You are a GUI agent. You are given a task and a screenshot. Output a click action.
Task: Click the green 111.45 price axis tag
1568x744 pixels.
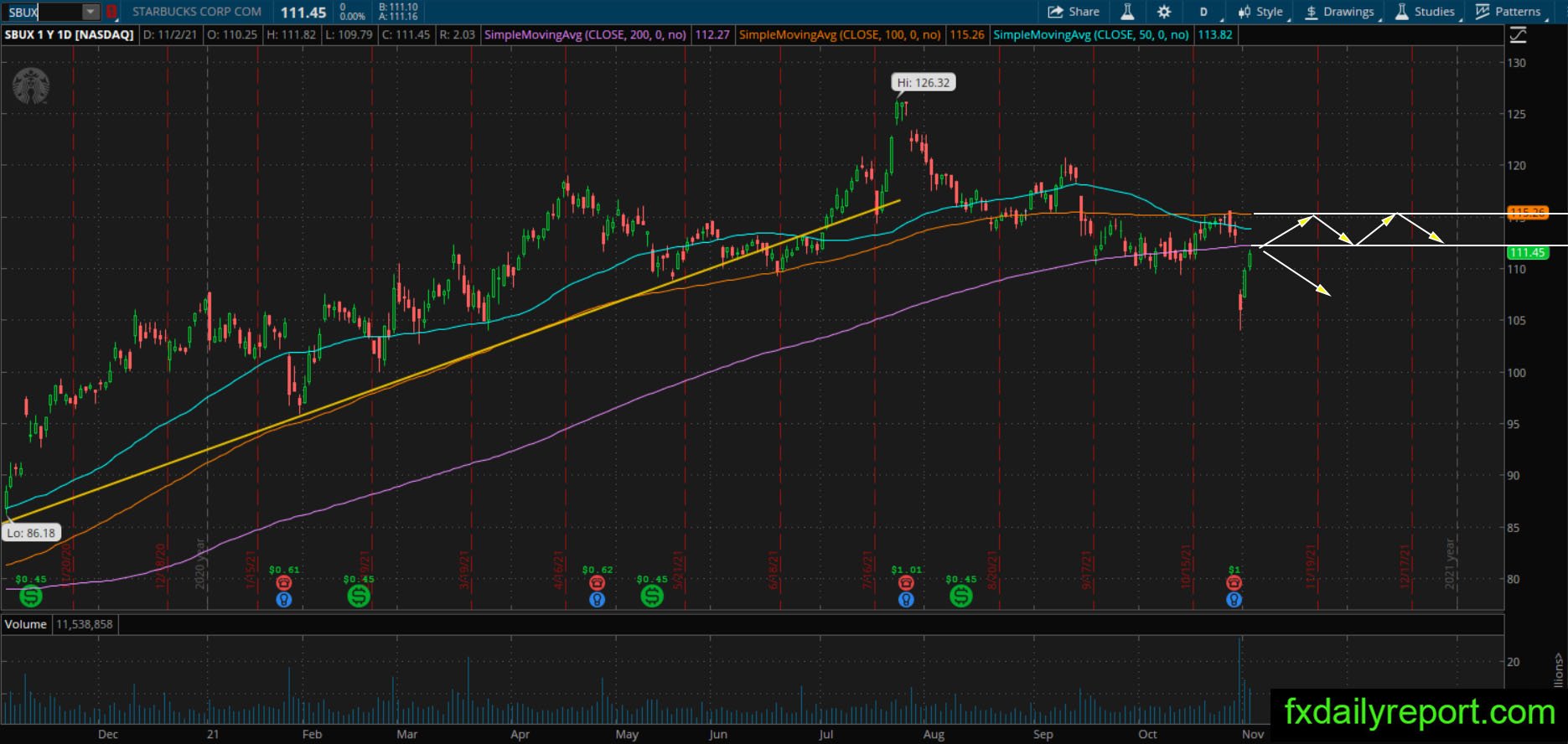coord(1526,252)
